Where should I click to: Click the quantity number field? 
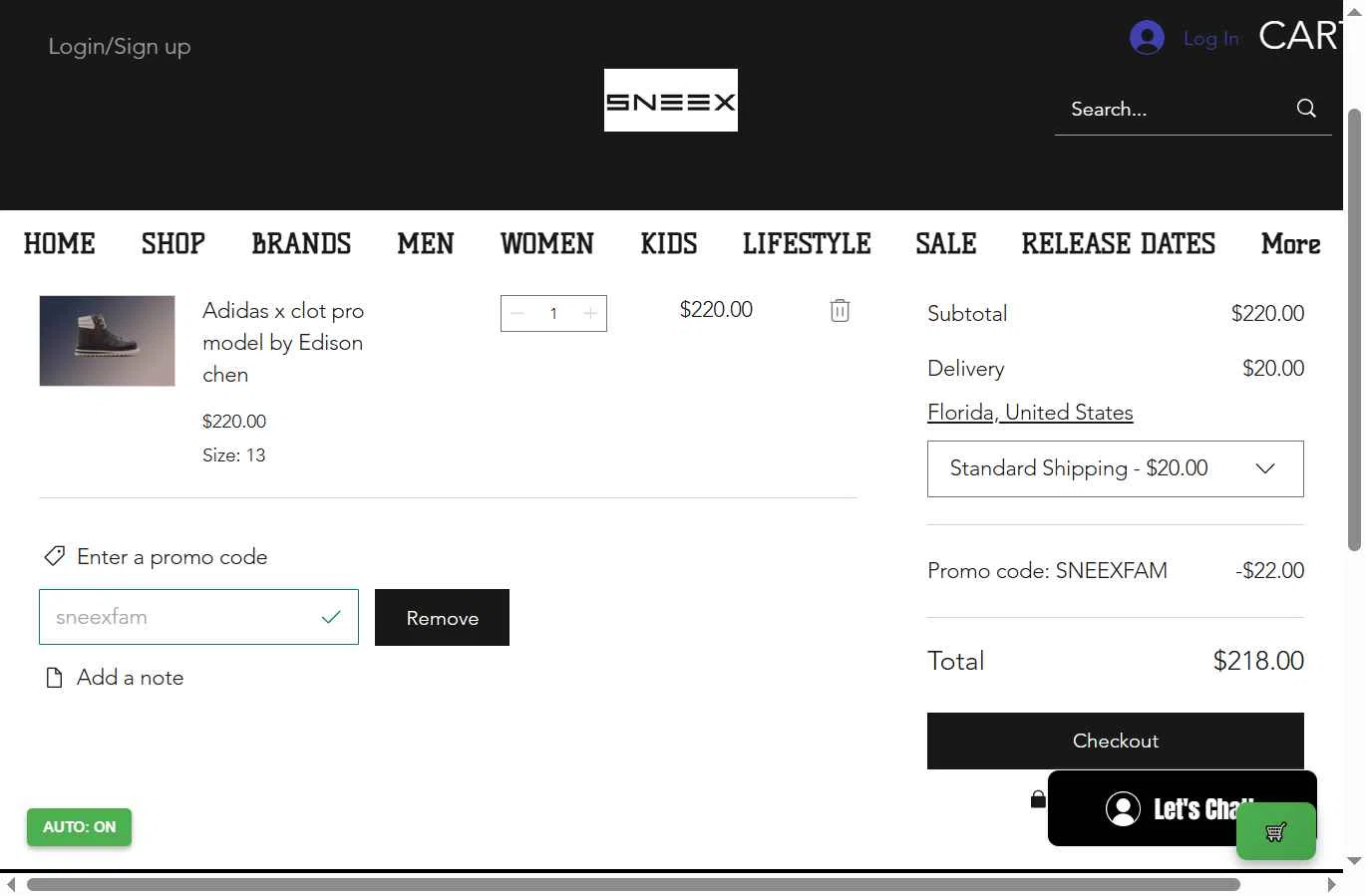point(553,313)
